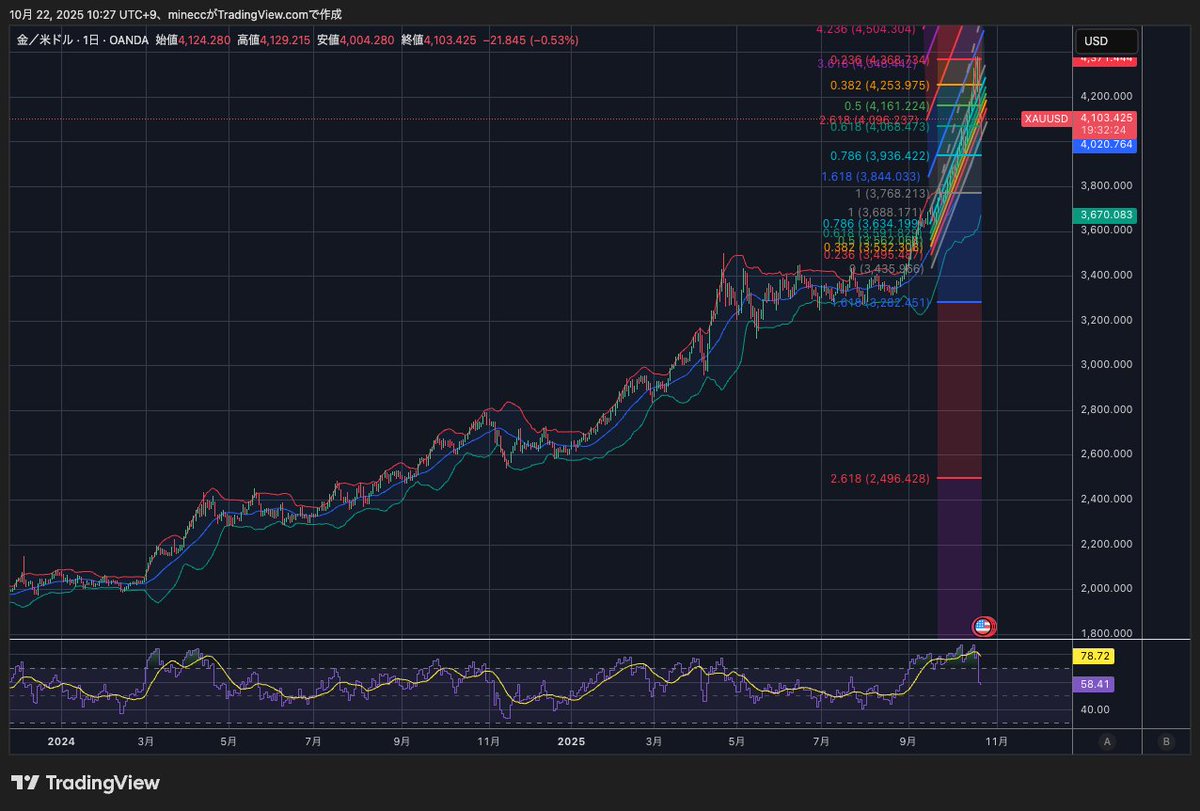Viewport: 1200px width, 811px height.
Task: Click the 2025 label on time axis
Action: [570, 742]
